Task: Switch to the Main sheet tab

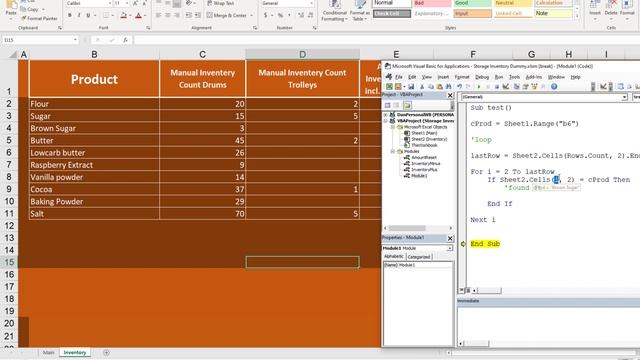Action: pos(48,353)
